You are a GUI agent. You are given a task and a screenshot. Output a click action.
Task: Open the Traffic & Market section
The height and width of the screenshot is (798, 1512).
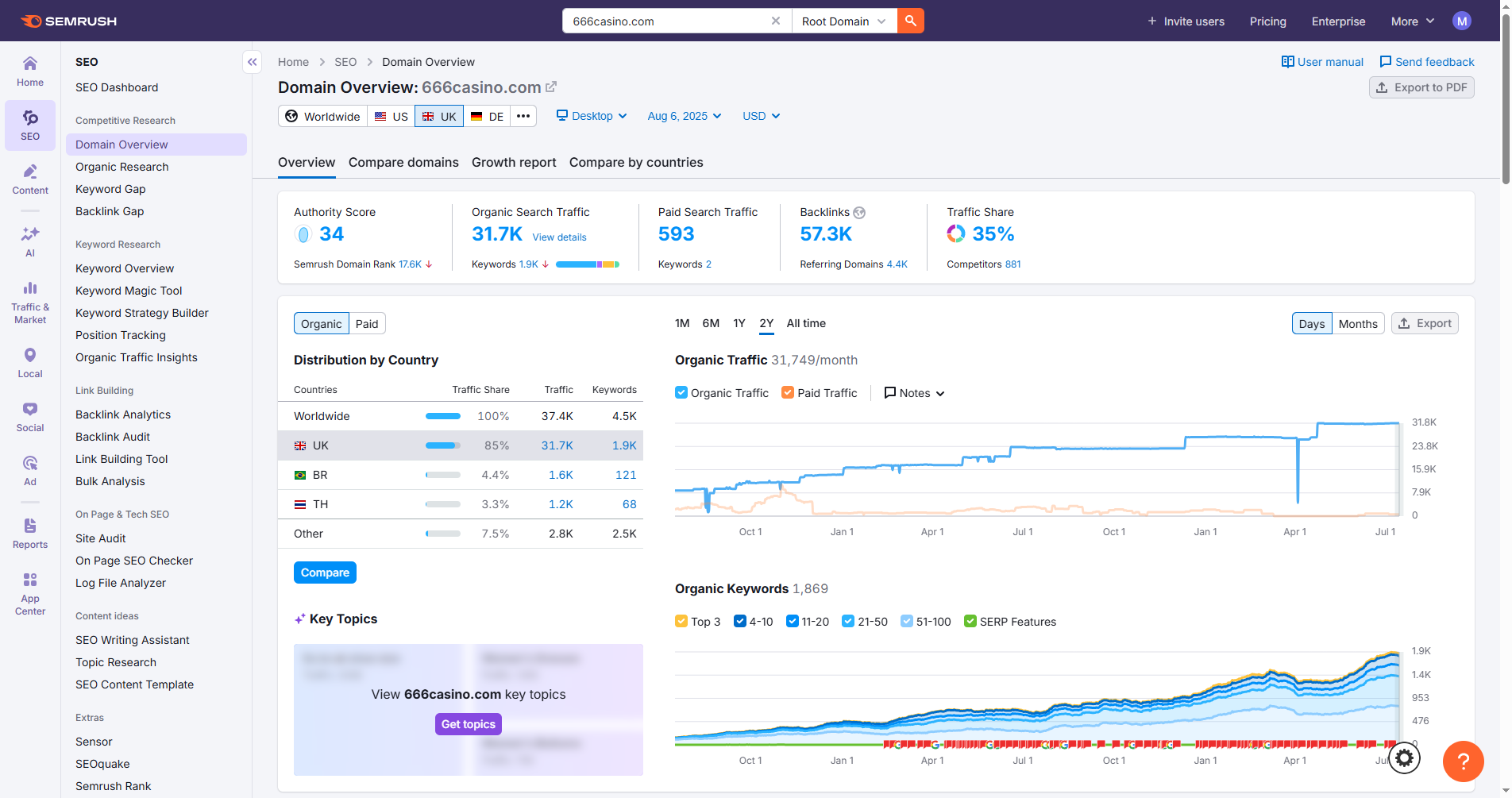point(30,303)
